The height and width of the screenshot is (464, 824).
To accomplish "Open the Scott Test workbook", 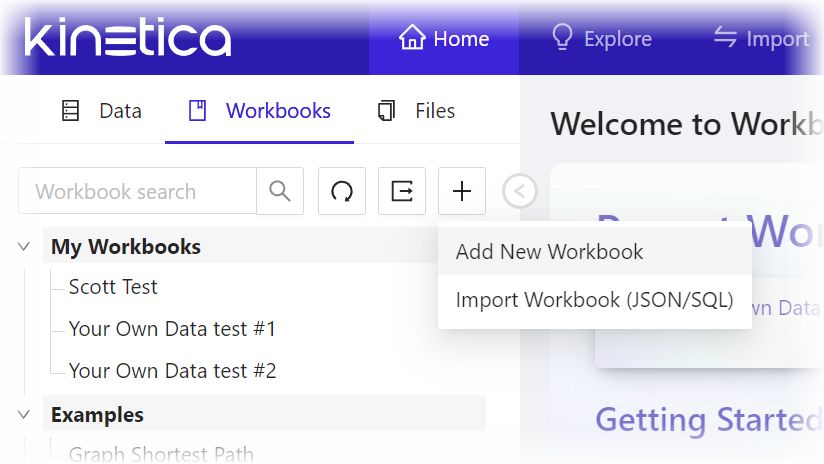I will tap(113, 287).
